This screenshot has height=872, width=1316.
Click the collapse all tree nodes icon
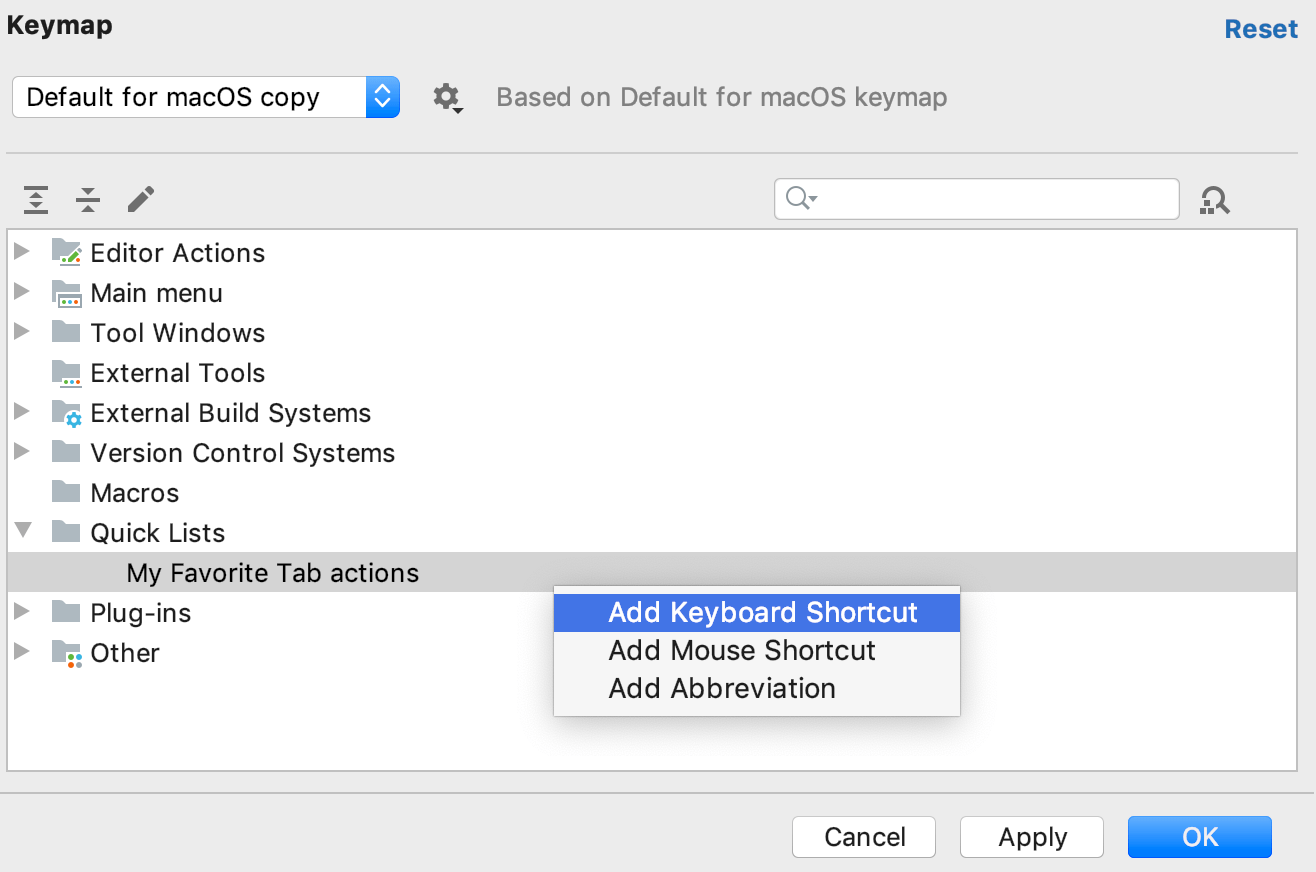click(88, 200)
